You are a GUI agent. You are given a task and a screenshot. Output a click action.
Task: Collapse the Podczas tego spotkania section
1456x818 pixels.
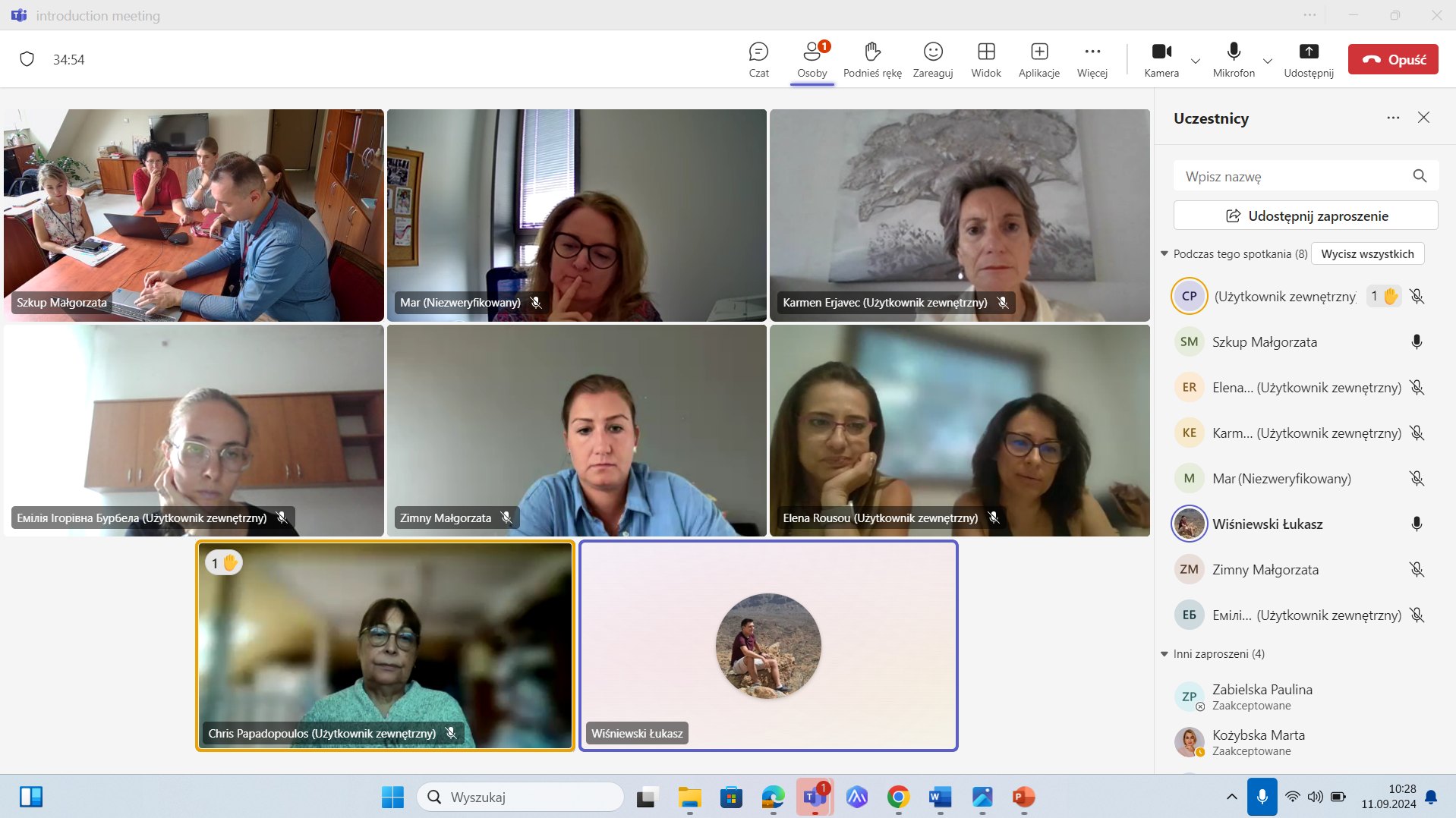click(1164, 254)
